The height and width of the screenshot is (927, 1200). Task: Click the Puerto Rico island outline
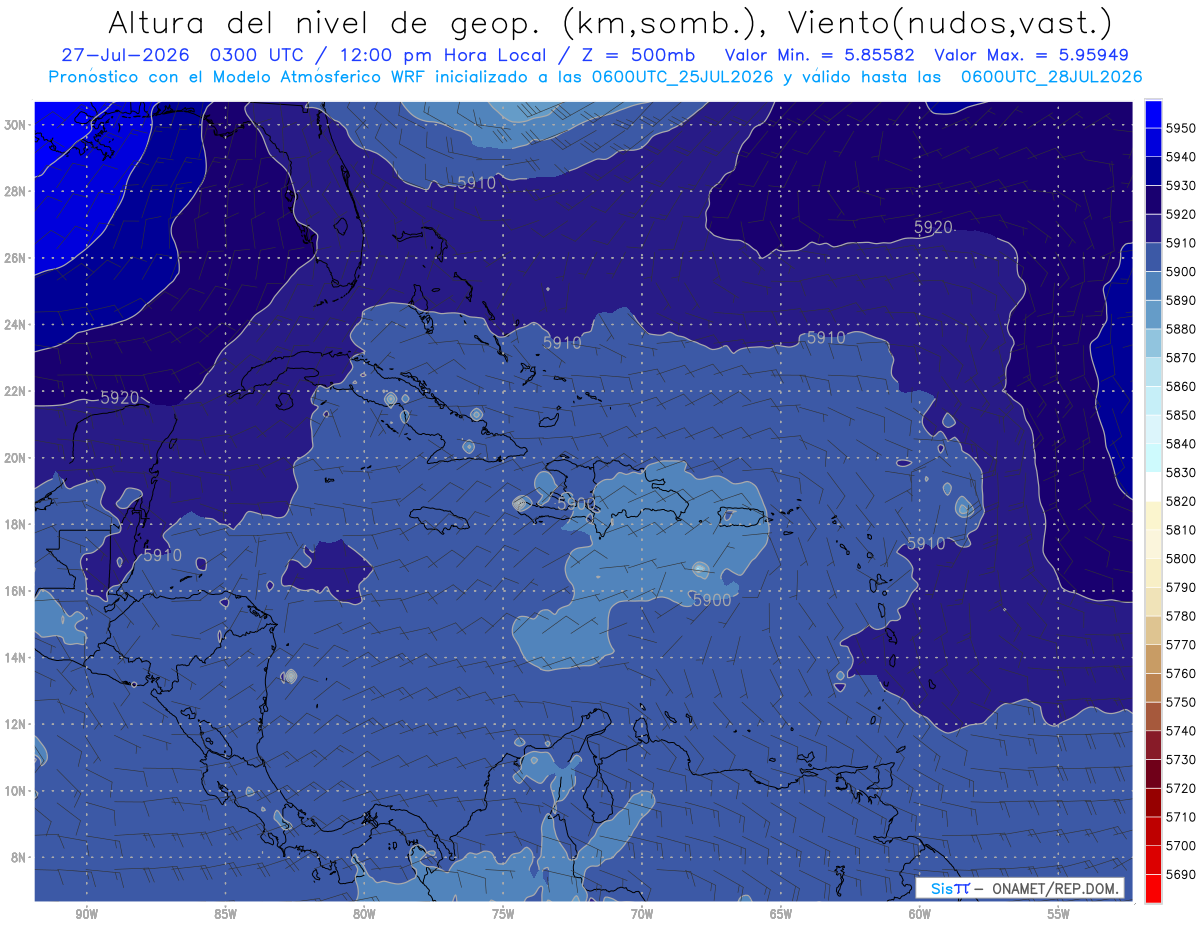(743, 516)
